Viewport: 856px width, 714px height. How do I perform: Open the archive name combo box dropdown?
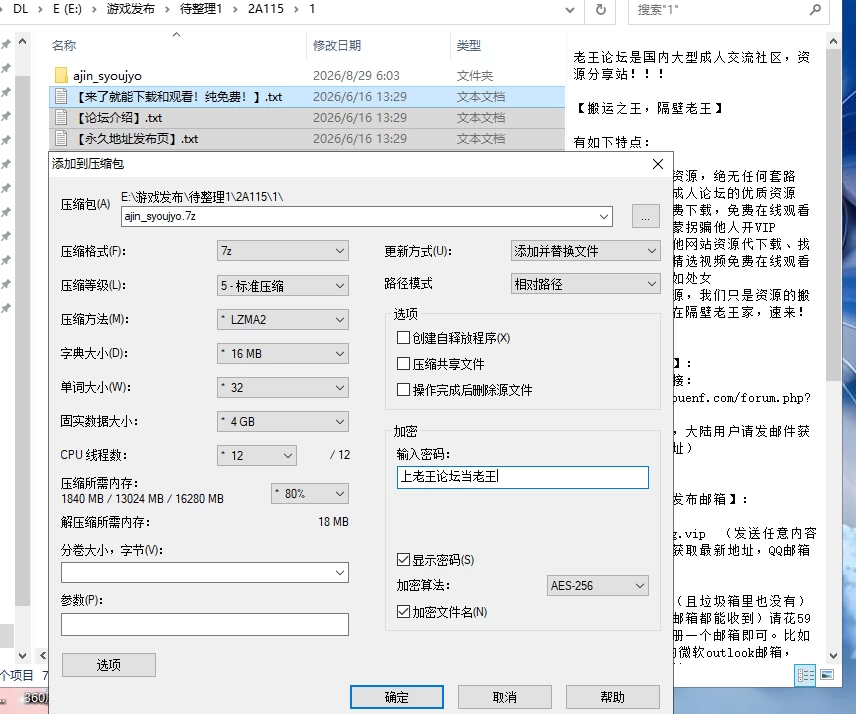604,216
